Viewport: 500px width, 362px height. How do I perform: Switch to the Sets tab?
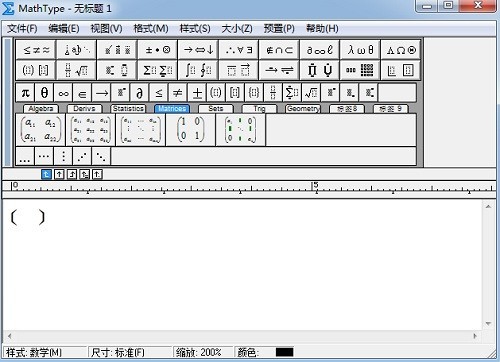(x=216, y=109)
